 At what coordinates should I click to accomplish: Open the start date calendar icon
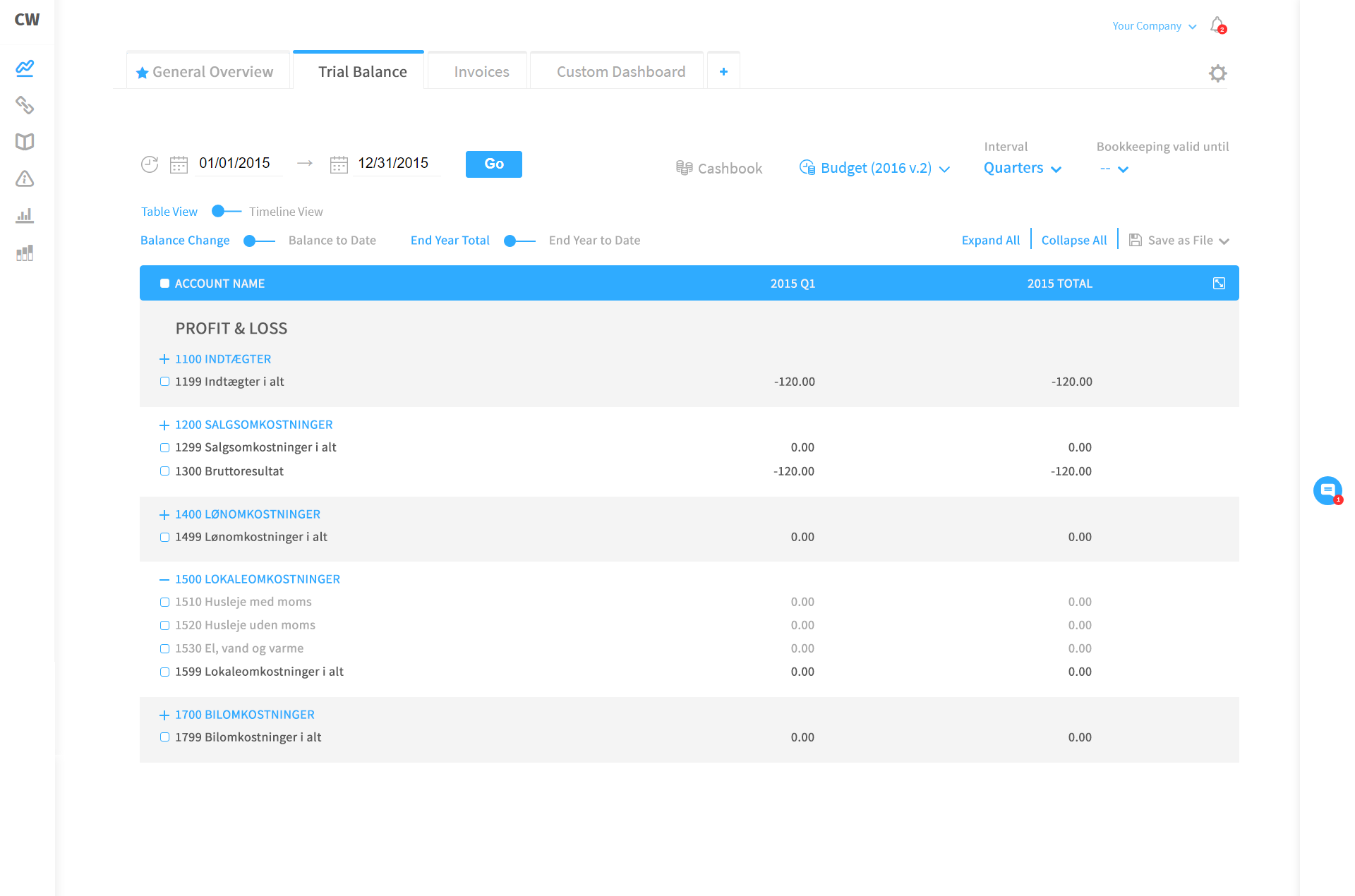point(179,164)
